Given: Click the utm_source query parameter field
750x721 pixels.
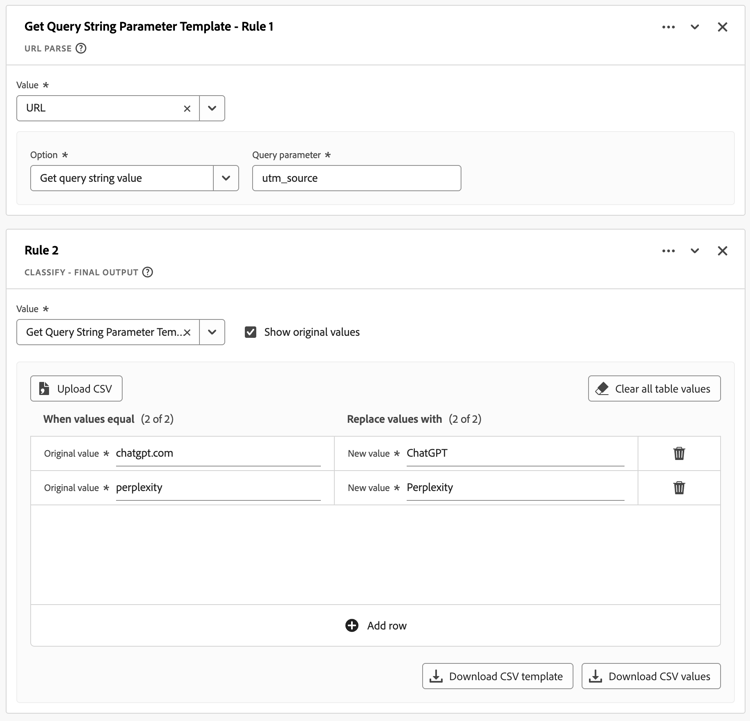Looking at the screenshot, I should pyautogui.click(x=356, y=178).
